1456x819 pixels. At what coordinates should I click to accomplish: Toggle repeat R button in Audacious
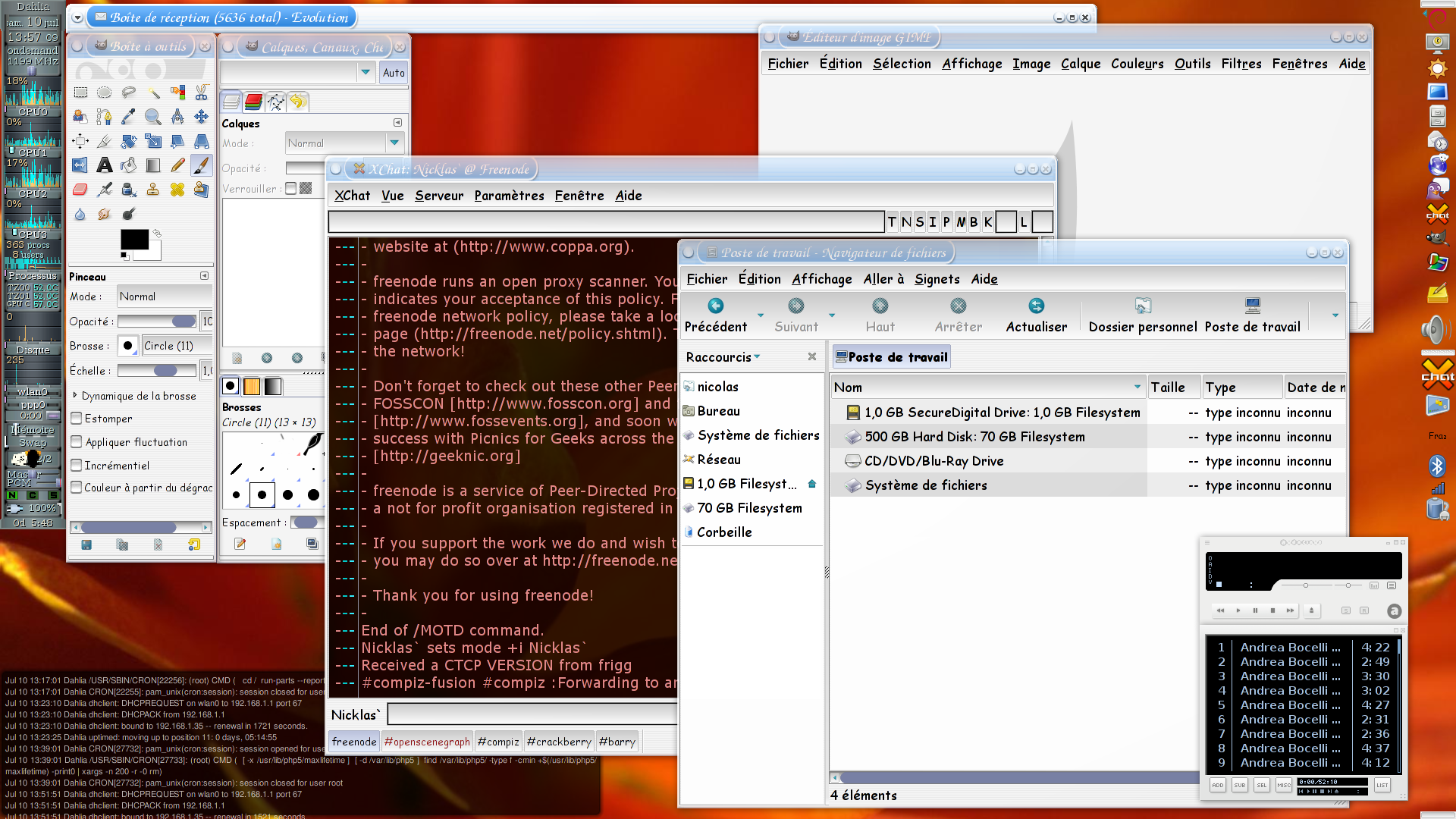click(x=1364, y=610)
